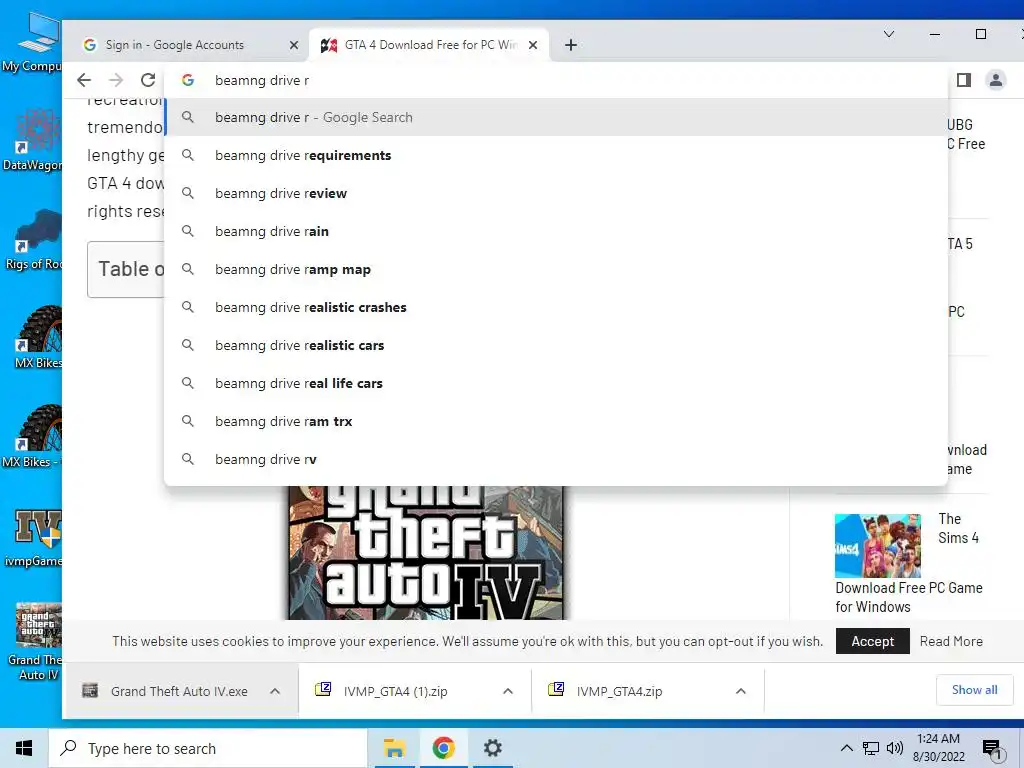Image resolution: width=1024 pixels, height=768 pixels.
Task: Select the ivmpGame desktop icon
Action: point(33,538)
